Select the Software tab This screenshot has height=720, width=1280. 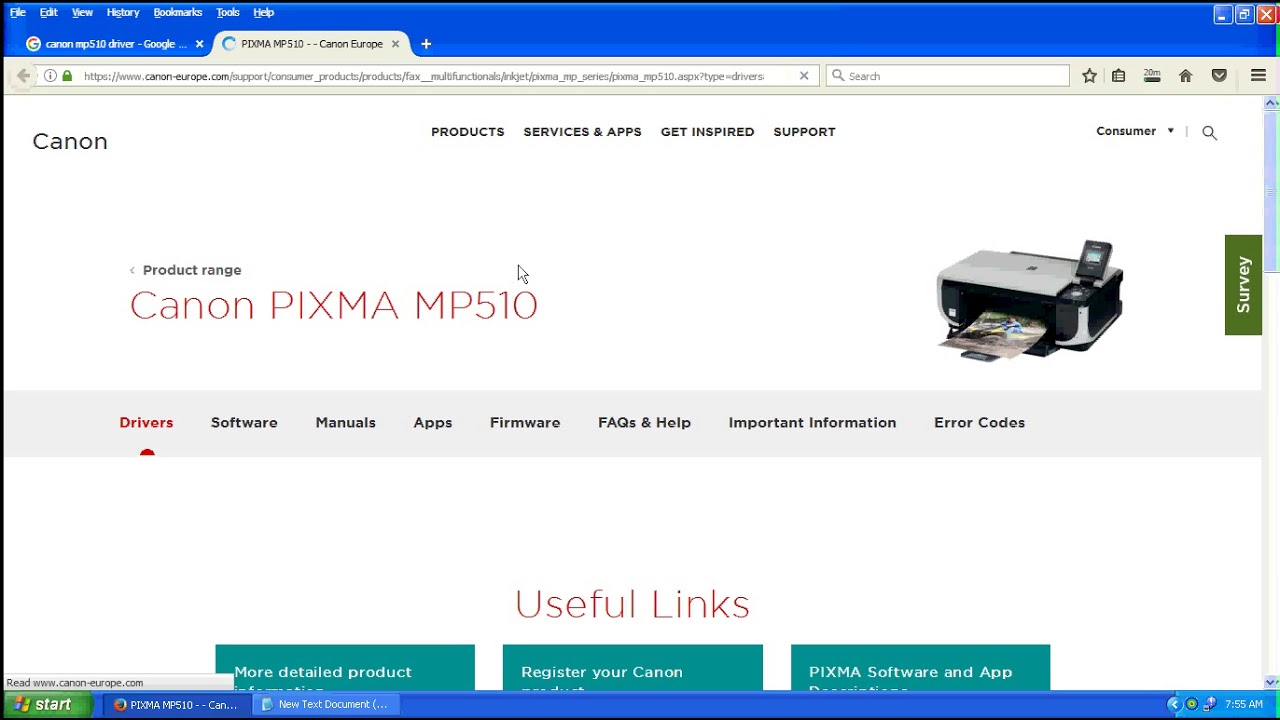pyautogui.click(x=244, y=423)
